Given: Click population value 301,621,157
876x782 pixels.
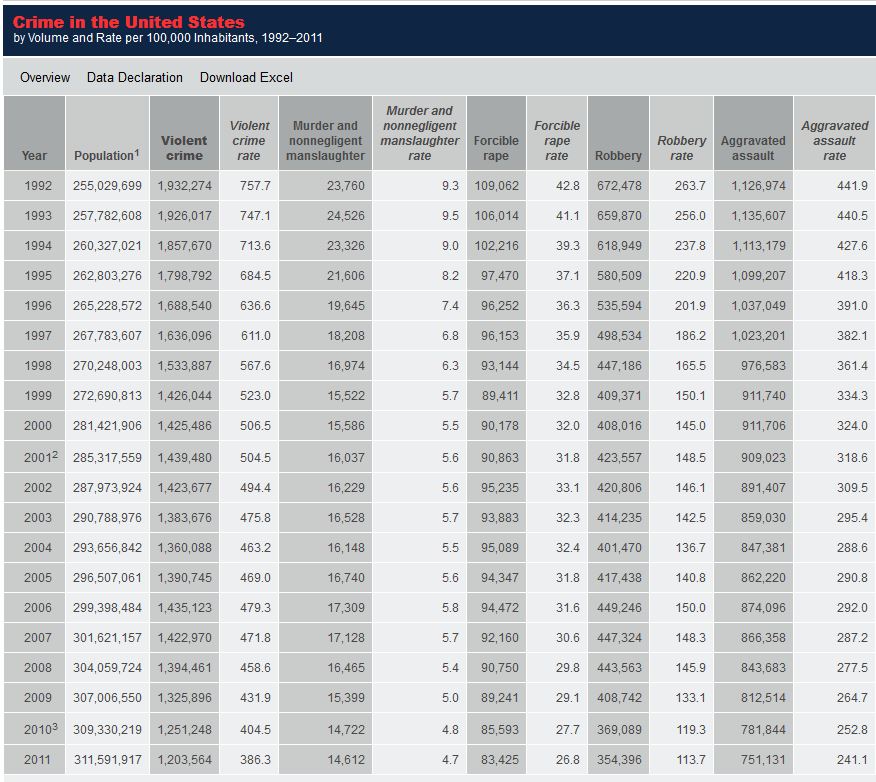Looking at the screenshot, I should (107, 638).
